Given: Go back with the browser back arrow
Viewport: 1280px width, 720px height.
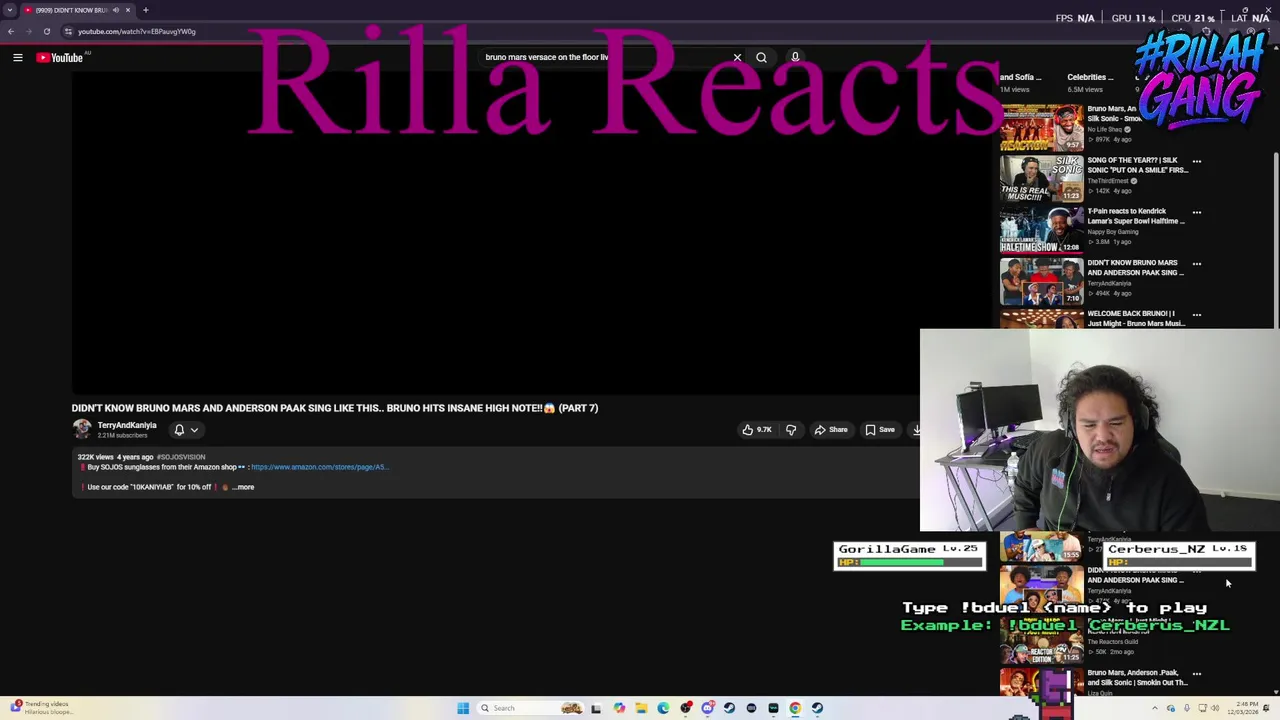Looking at the screenshot, I should pos(11,31).
